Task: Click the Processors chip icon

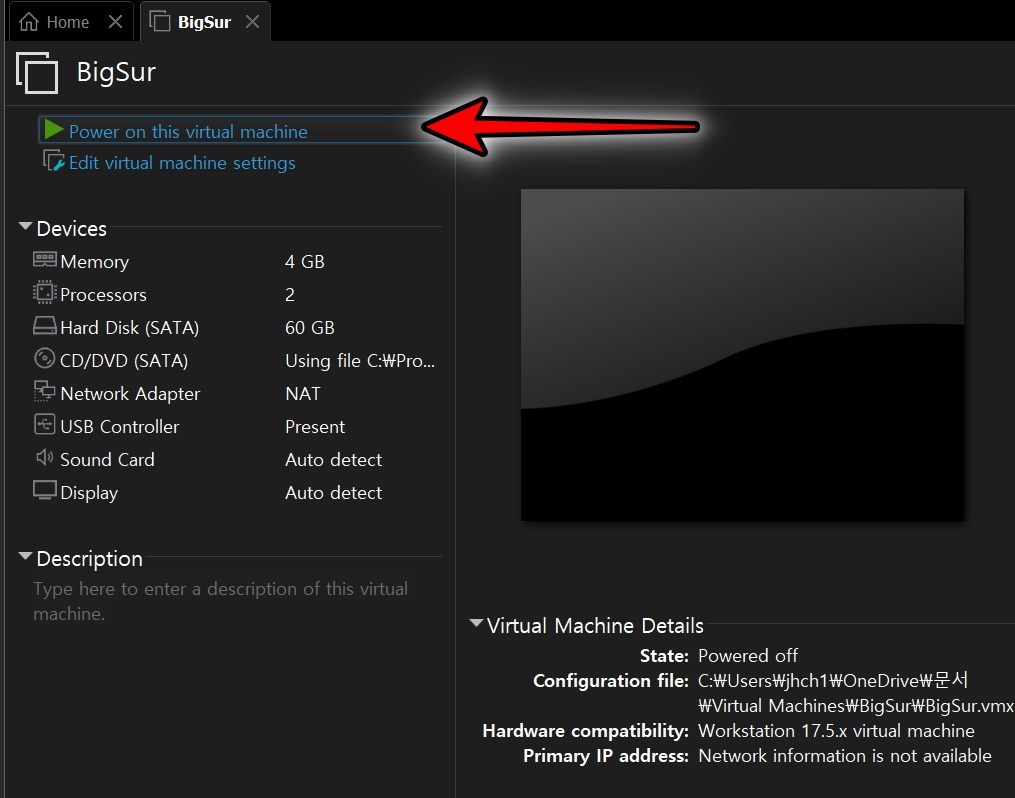Action: pyautogui.click(x=45, y=293)
